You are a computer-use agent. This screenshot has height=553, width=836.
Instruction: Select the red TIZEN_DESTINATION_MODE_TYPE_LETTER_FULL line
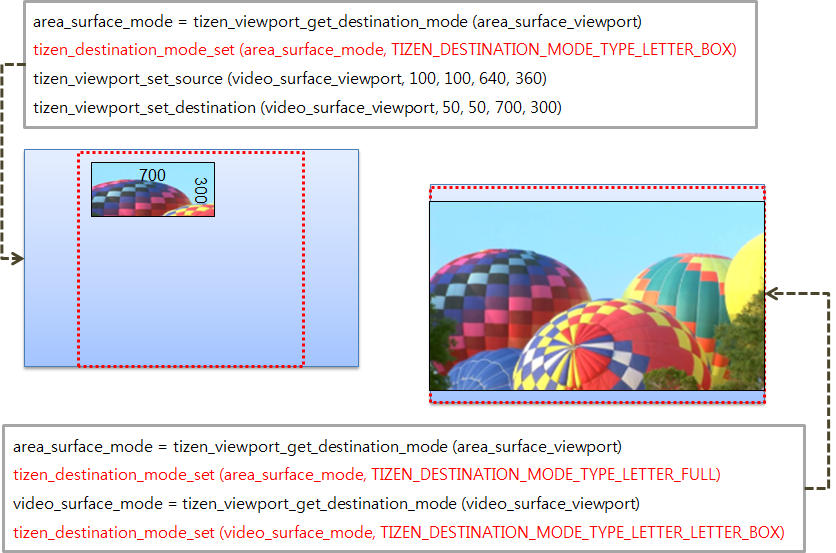tap(367, 474)
